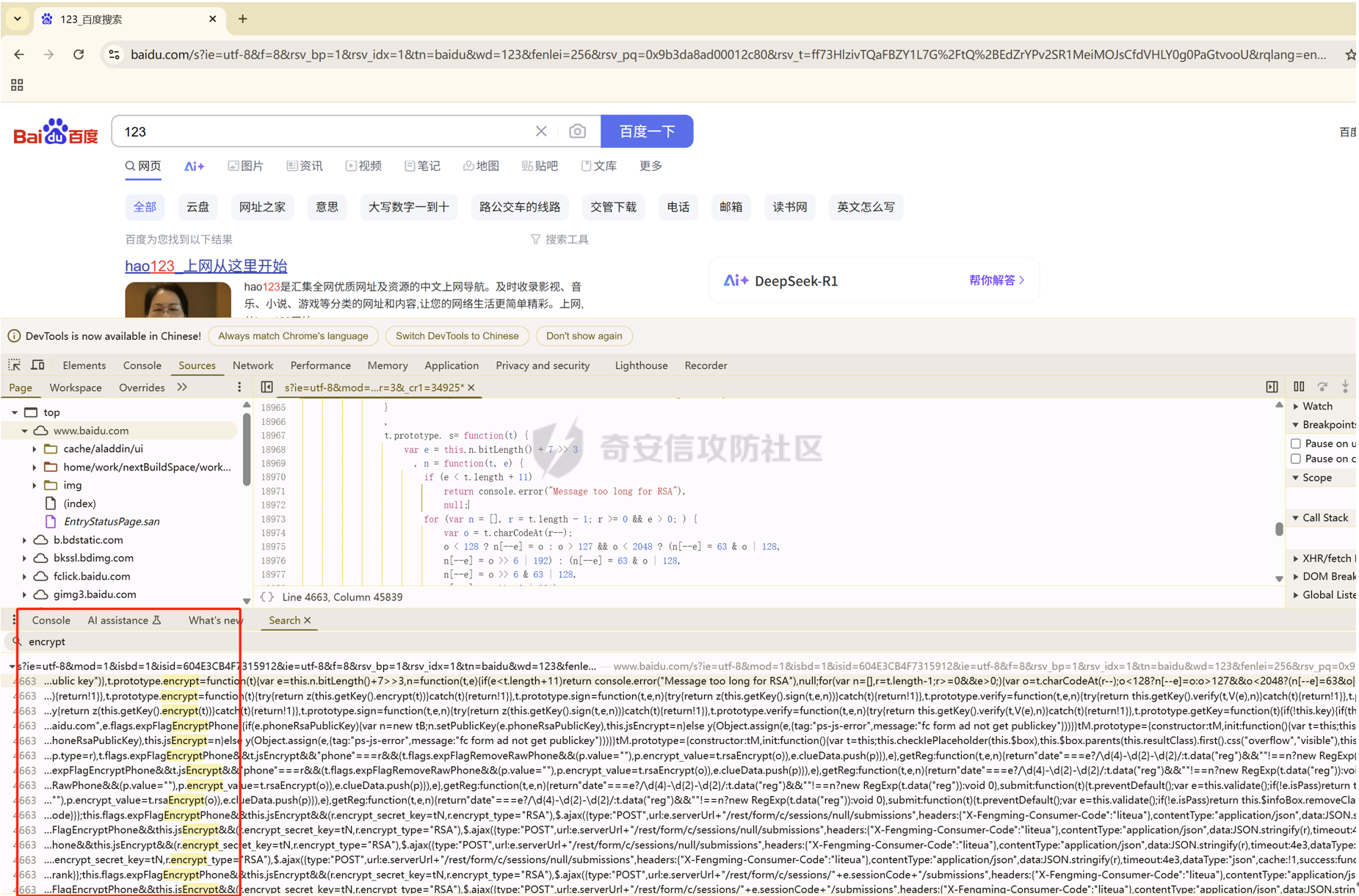Screen dimensions: 1359x896
Task: Collapse the Scope section
Action: point(1296,478)
